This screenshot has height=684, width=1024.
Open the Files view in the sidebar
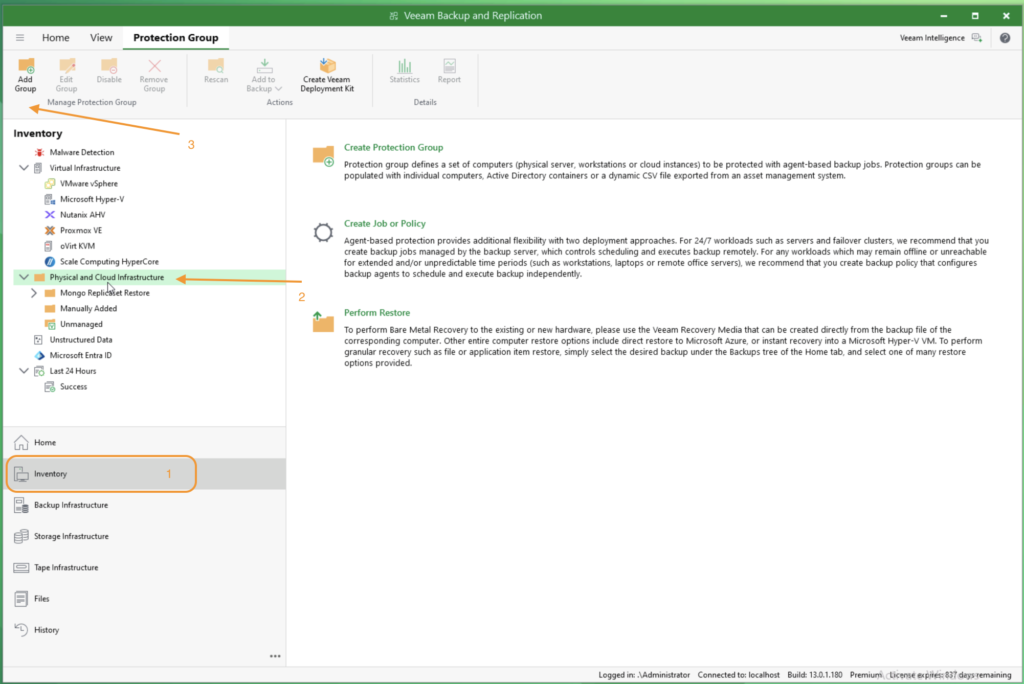coord(40,598)
